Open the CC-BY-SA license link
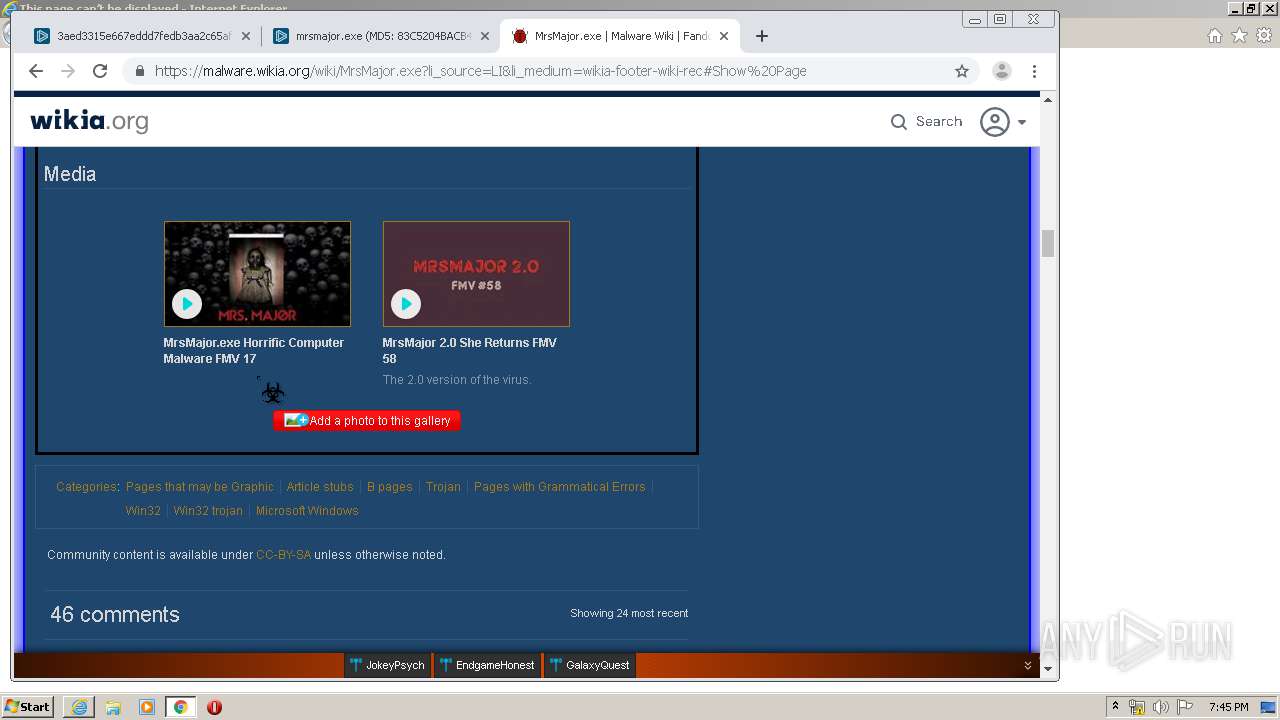The image size is (1280, 720). tap(283, 555)
